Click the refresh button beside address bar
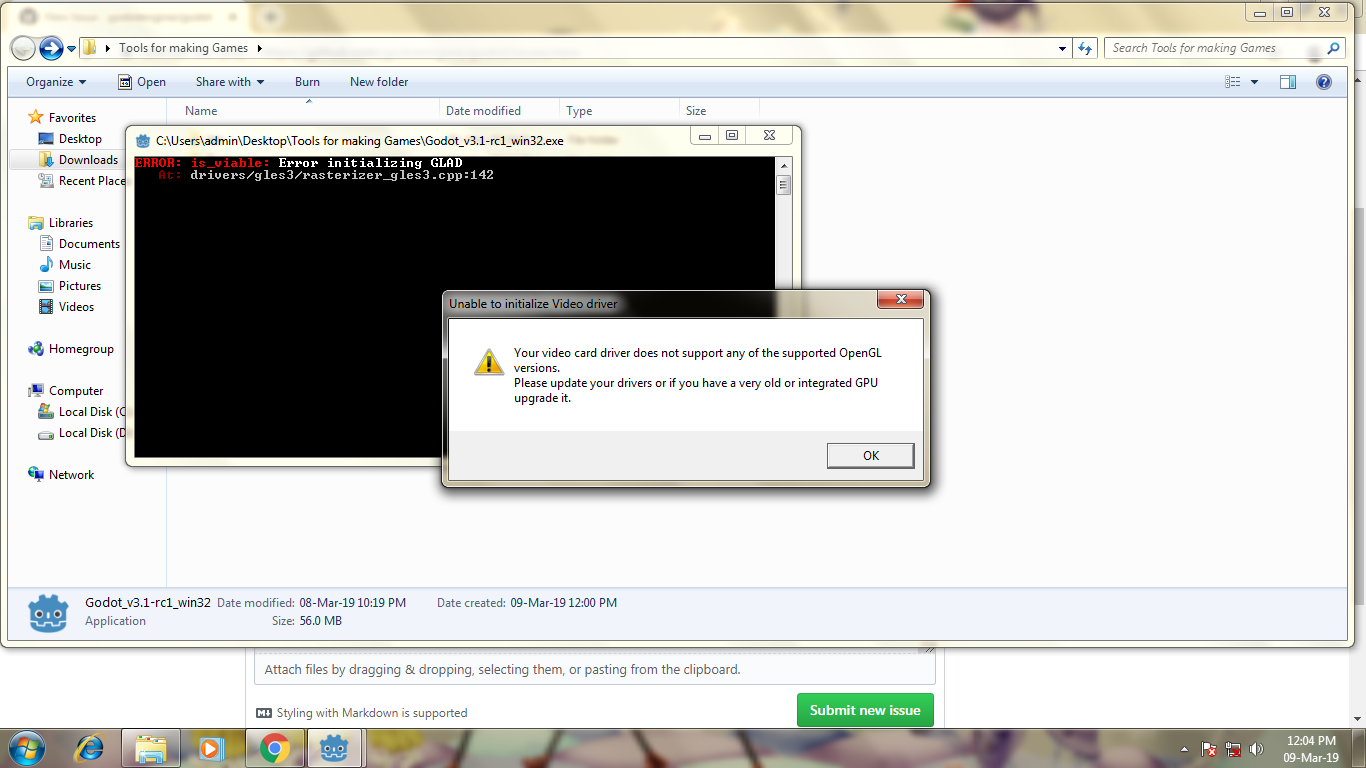1366x768 pixels. (x=1085, y=48)
